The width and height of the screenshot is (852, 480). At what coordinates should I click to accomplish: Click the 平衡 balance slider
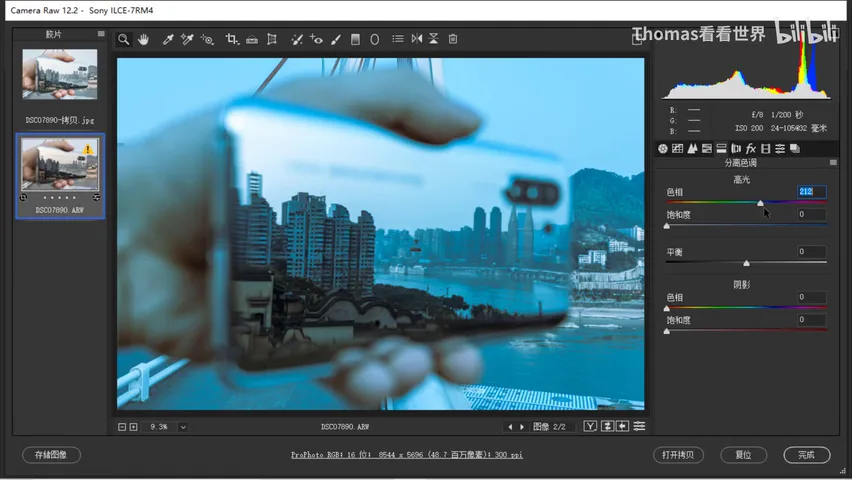point(746,263)
